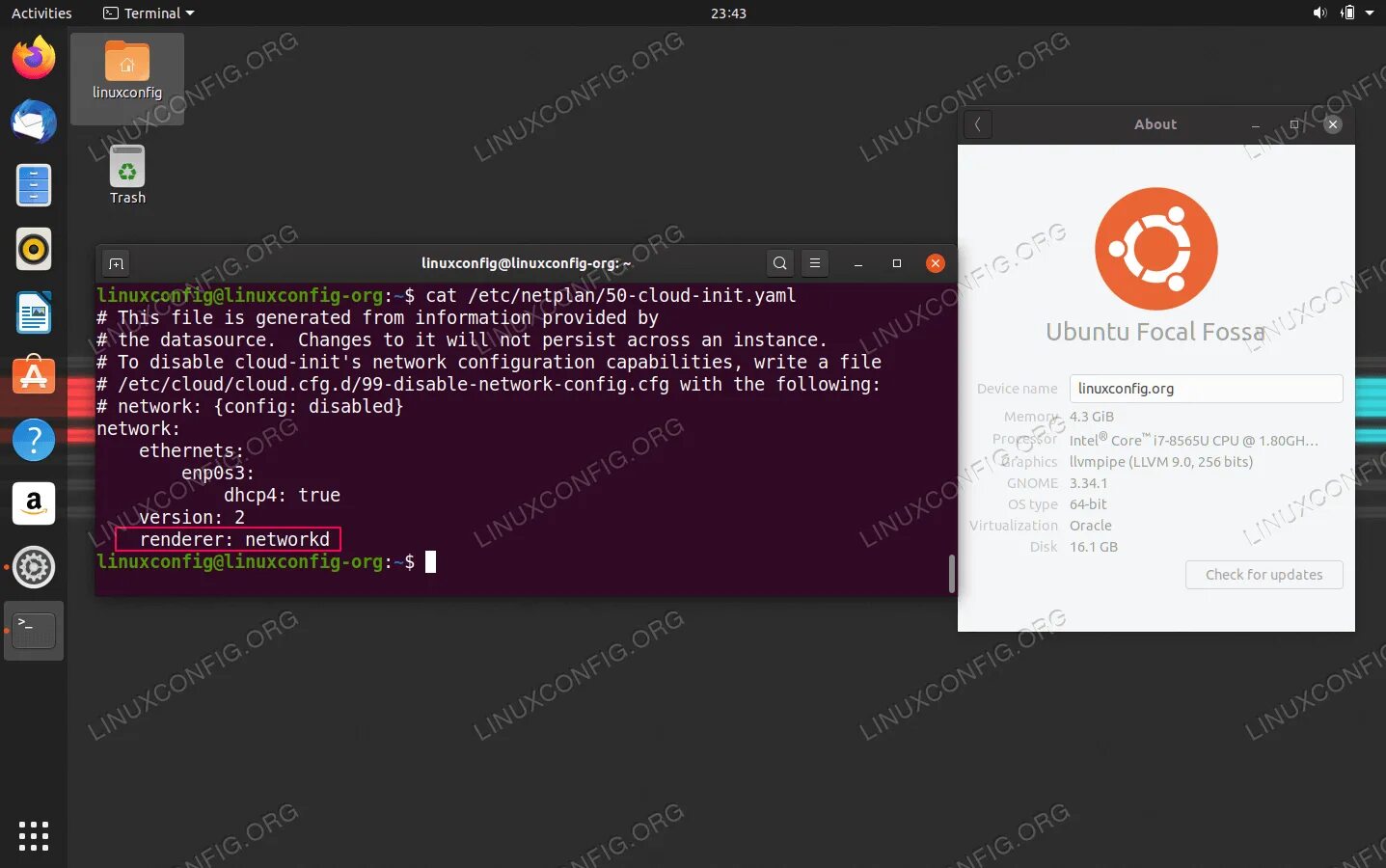Image resolution: width=1386 pixels, height=868 pixels.
Task: Click the Graphics value llvmpipe
Action: click(x=1161, y=462)
